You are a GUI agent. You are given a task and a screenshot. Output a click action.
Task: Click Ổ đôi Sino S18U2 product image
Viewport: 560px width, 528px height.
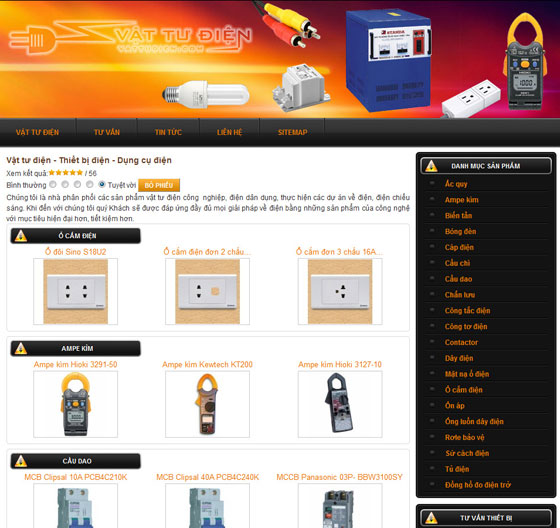point(75,292)
